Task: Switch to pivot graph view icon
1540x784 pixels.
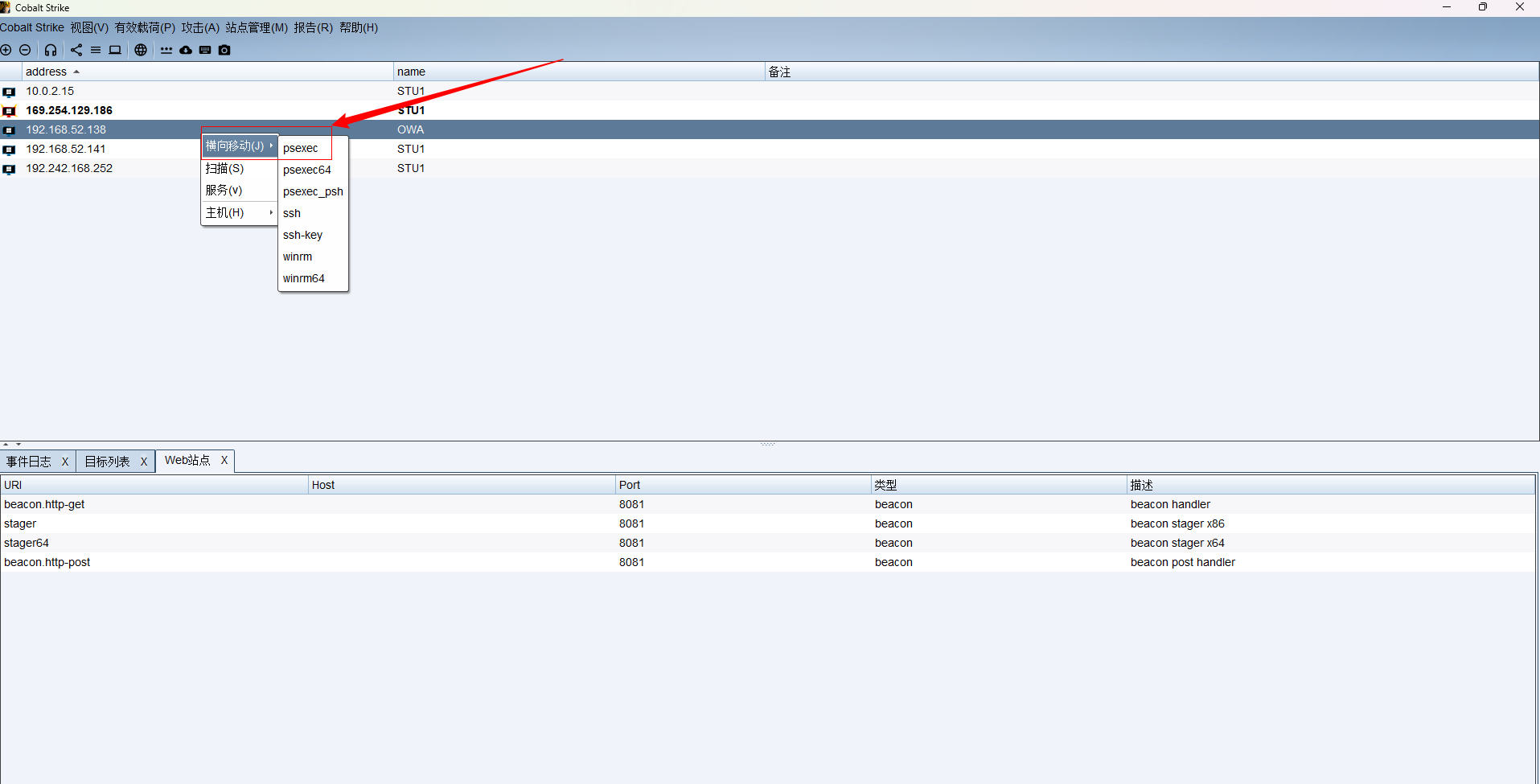Action: coord(76,50)
